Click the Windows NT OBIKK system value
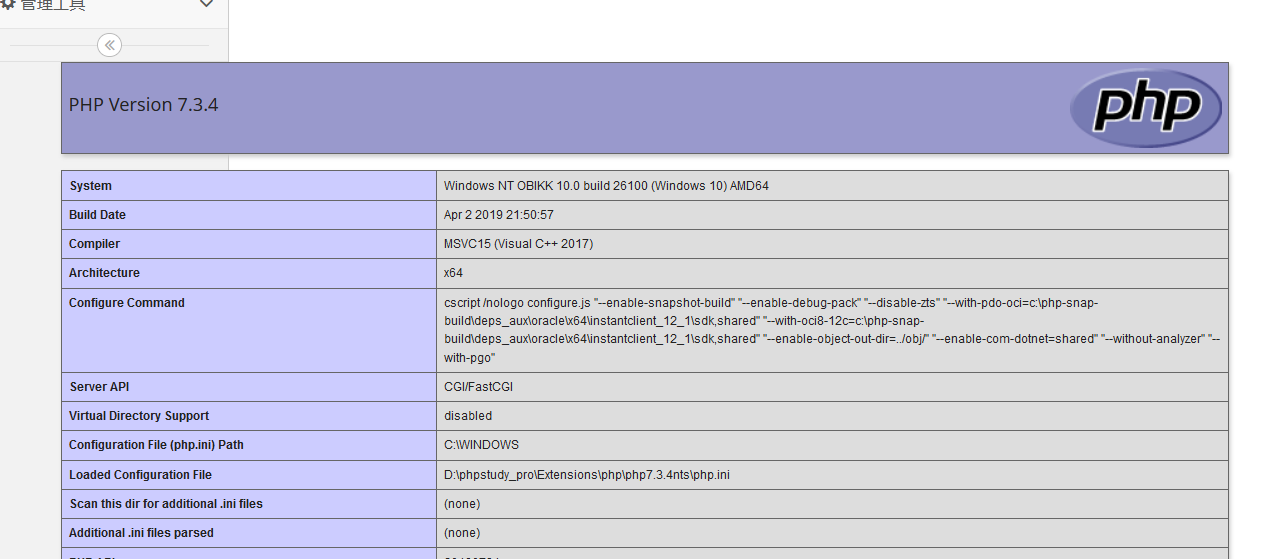This screenshot has height=559, width=1281. coord(606,186)
